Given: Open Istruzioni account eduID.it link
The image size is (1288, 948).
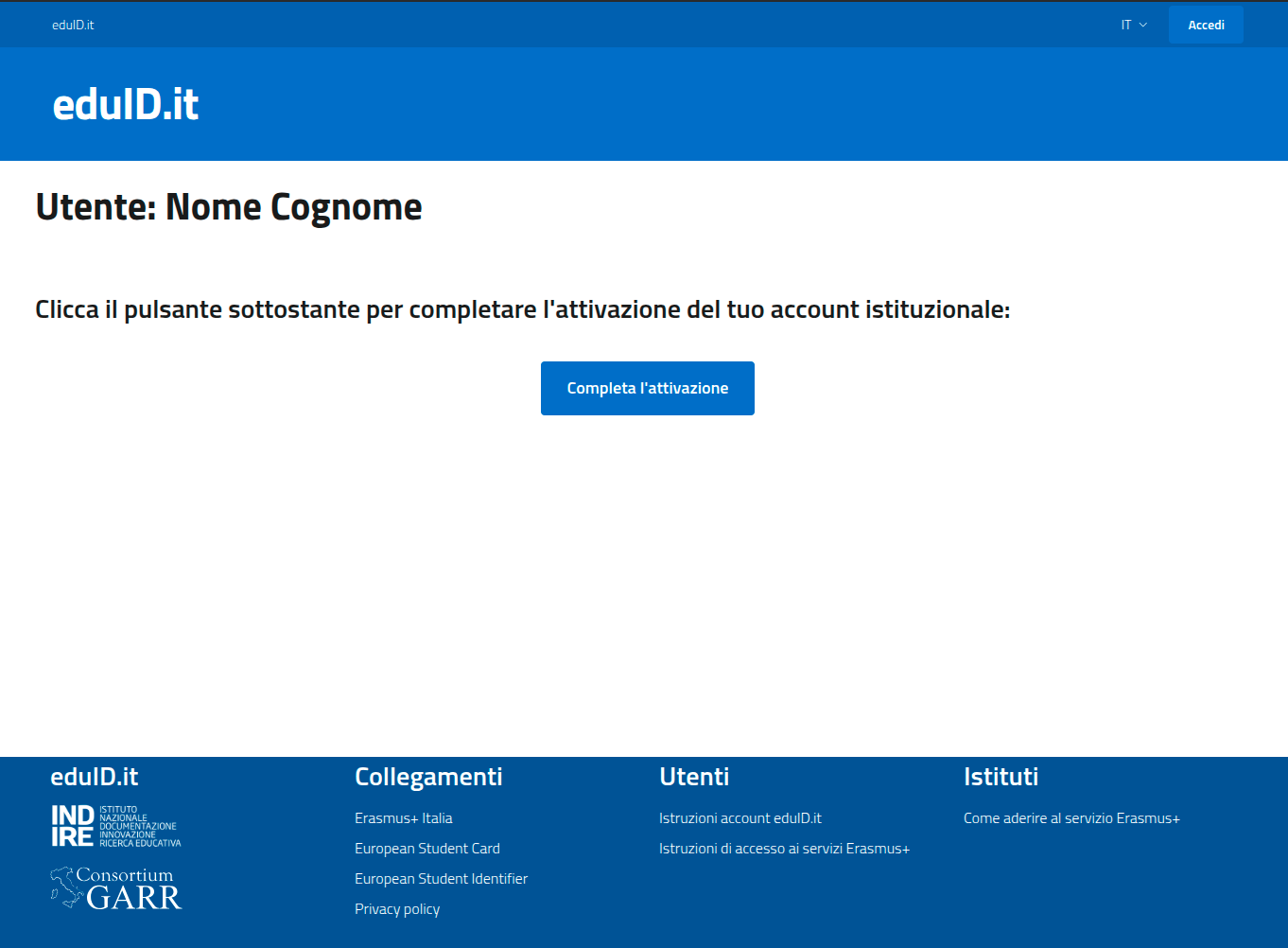Looking at the screenshot, I should click(740, 818).
